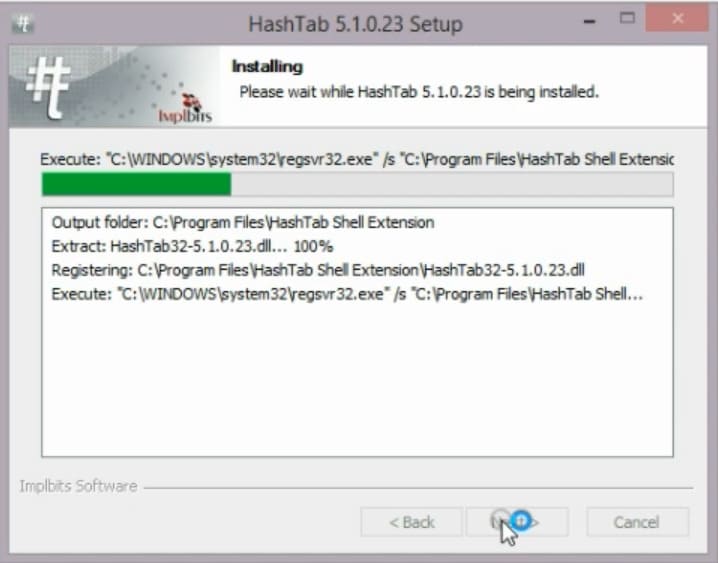Image resolution: width=718 pixels, height=563 pixels.
Task: Click the 'Please wait' installation message
Action: click(x=419, y=92)
